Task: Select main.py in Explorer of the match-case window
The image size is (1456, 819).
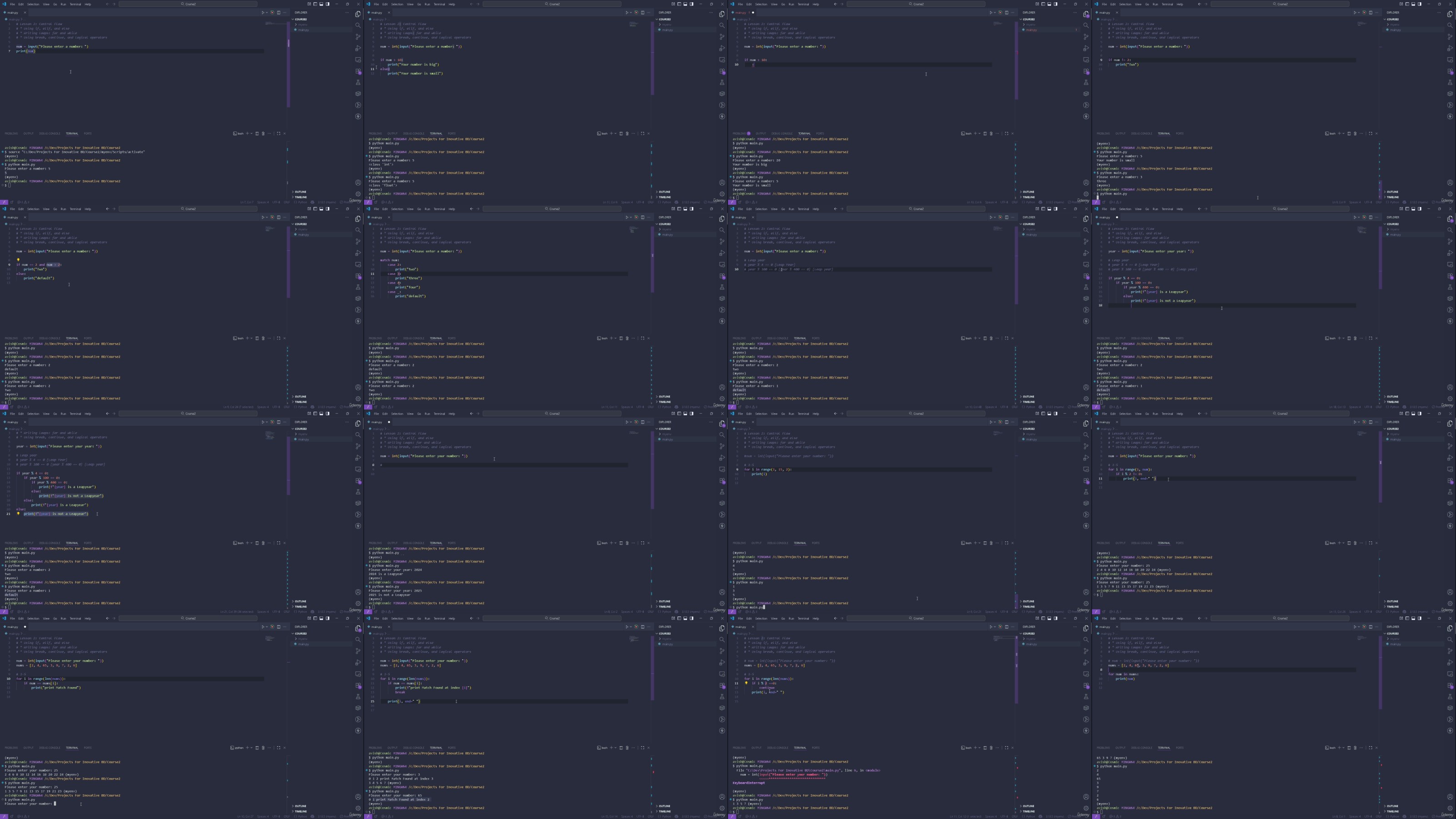Action: tap(667, 235)
